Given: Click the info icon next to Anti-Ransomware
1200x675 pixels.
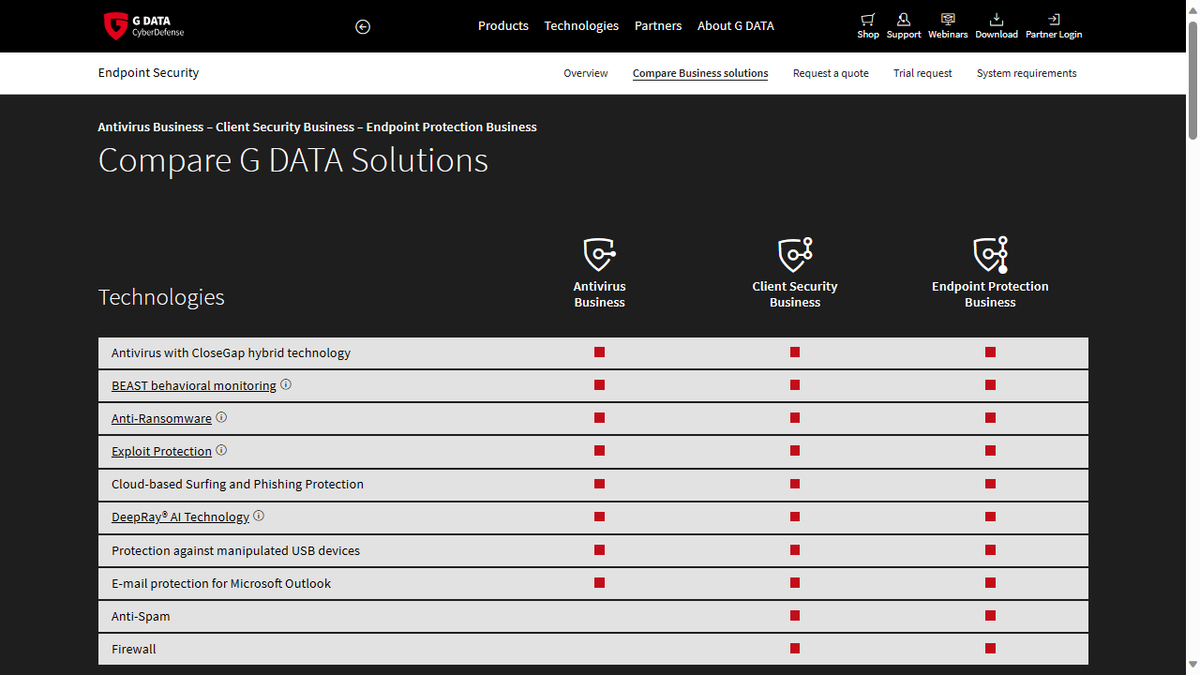Looking at the screenshot, I should [221, 416].
